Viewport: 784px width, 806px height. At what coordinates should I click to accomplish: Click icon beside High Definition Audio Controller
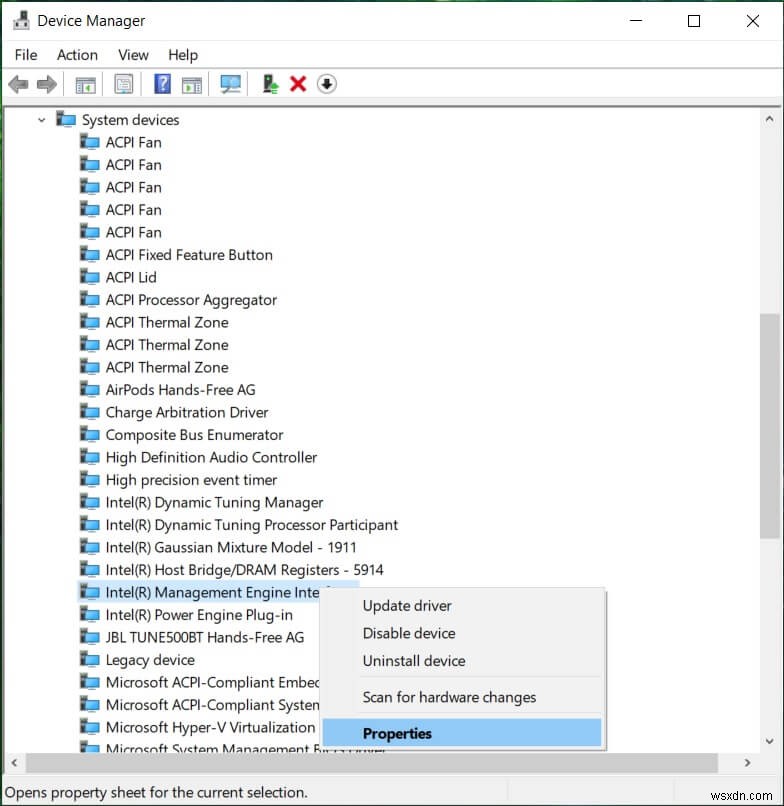tap(90, 457)
